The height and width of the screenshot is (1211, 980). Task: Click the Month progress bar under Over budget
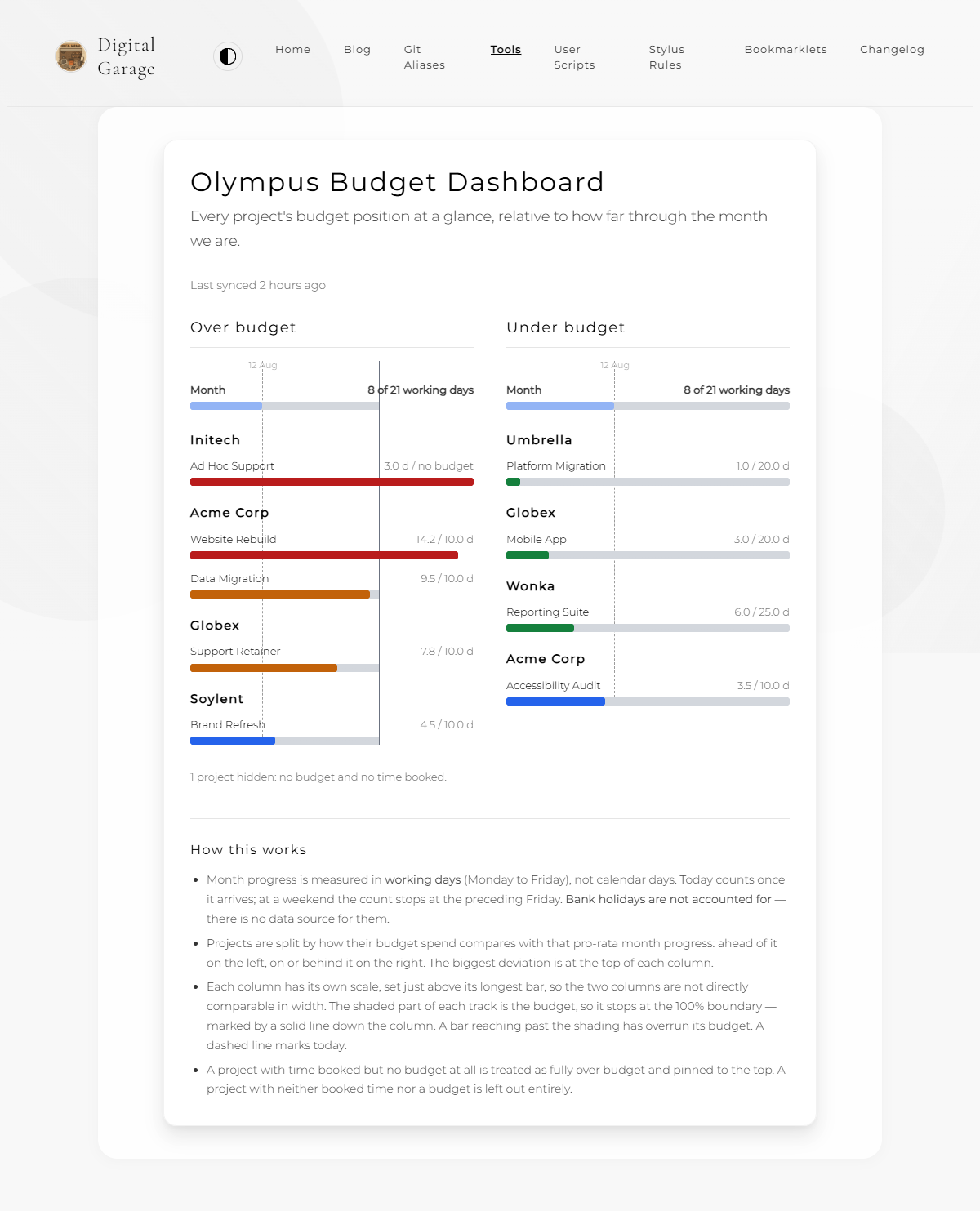(284, 406)
